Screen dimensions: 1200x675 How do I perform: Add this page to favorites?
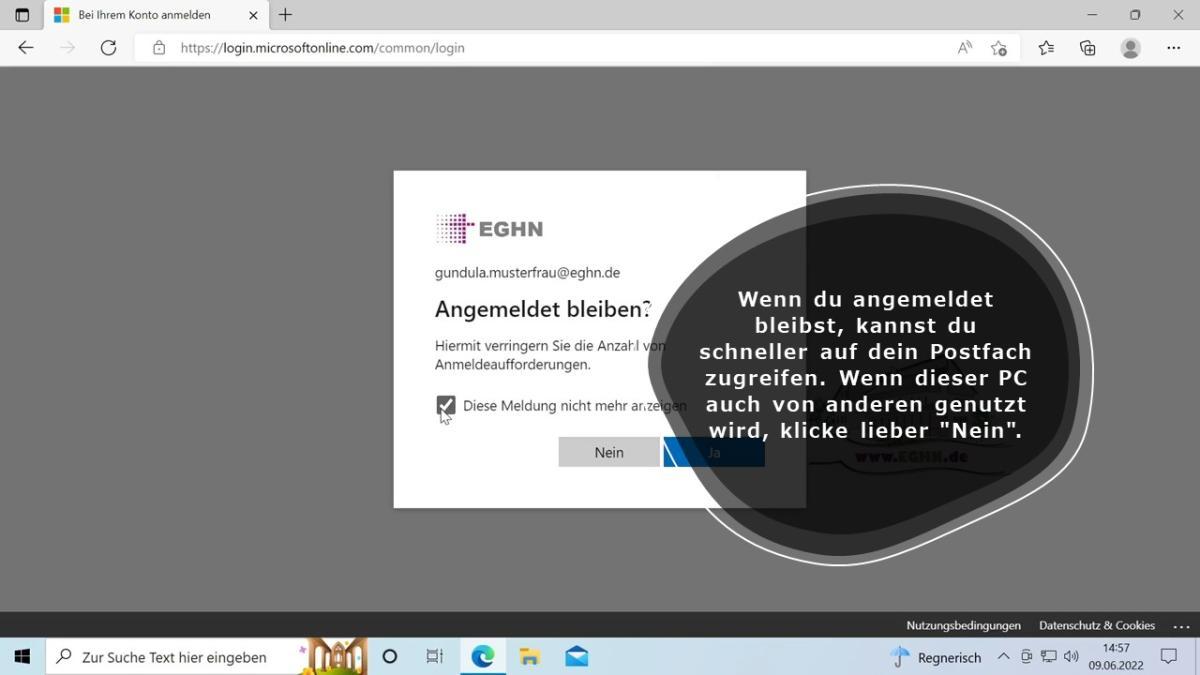click(x=998, y=48)
